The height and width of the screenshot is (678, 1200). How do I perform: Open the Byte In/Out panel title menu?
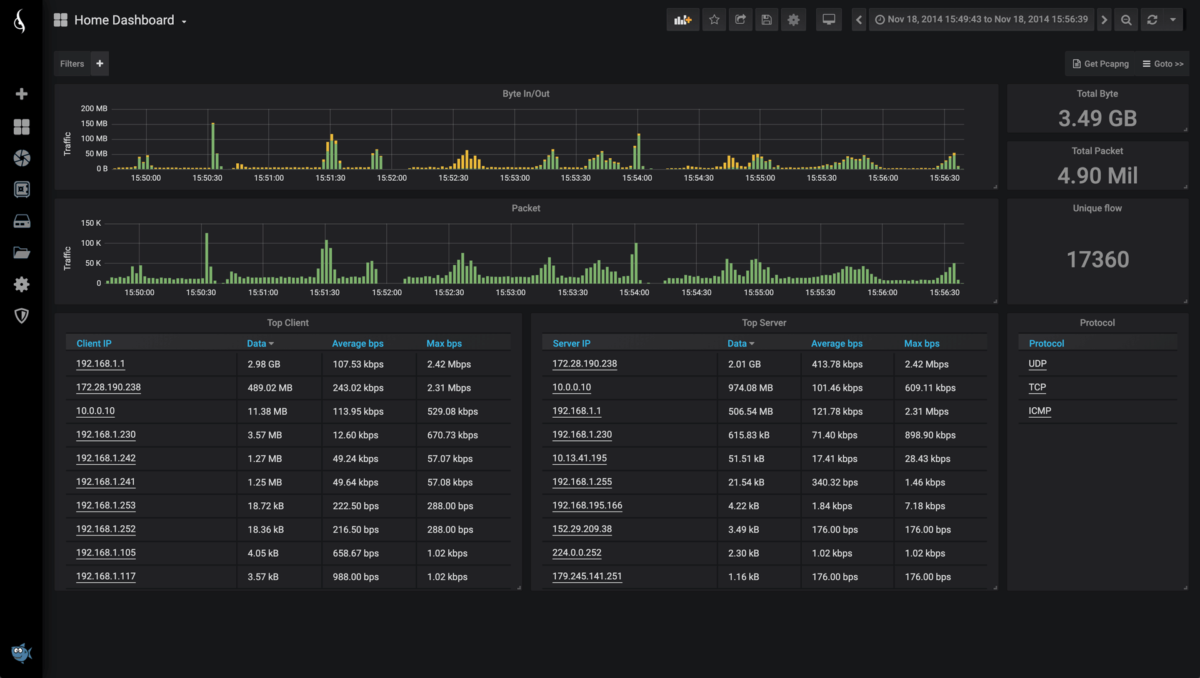(525, 93)
